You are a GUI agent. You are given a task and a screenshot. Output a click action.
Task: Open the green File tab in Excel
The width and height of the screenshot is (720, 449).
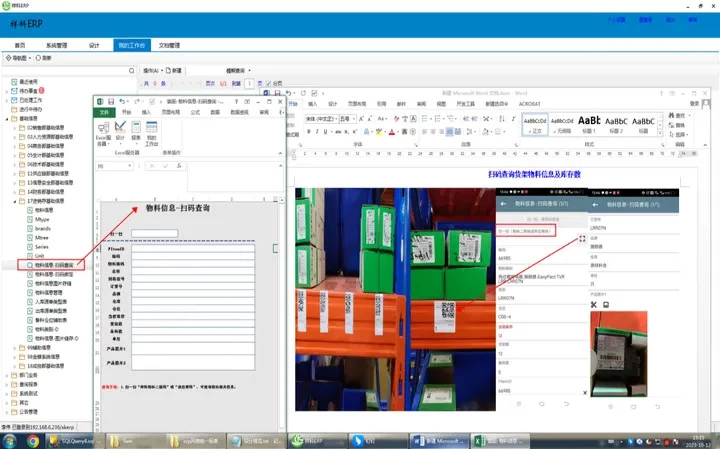pos(103,113)
